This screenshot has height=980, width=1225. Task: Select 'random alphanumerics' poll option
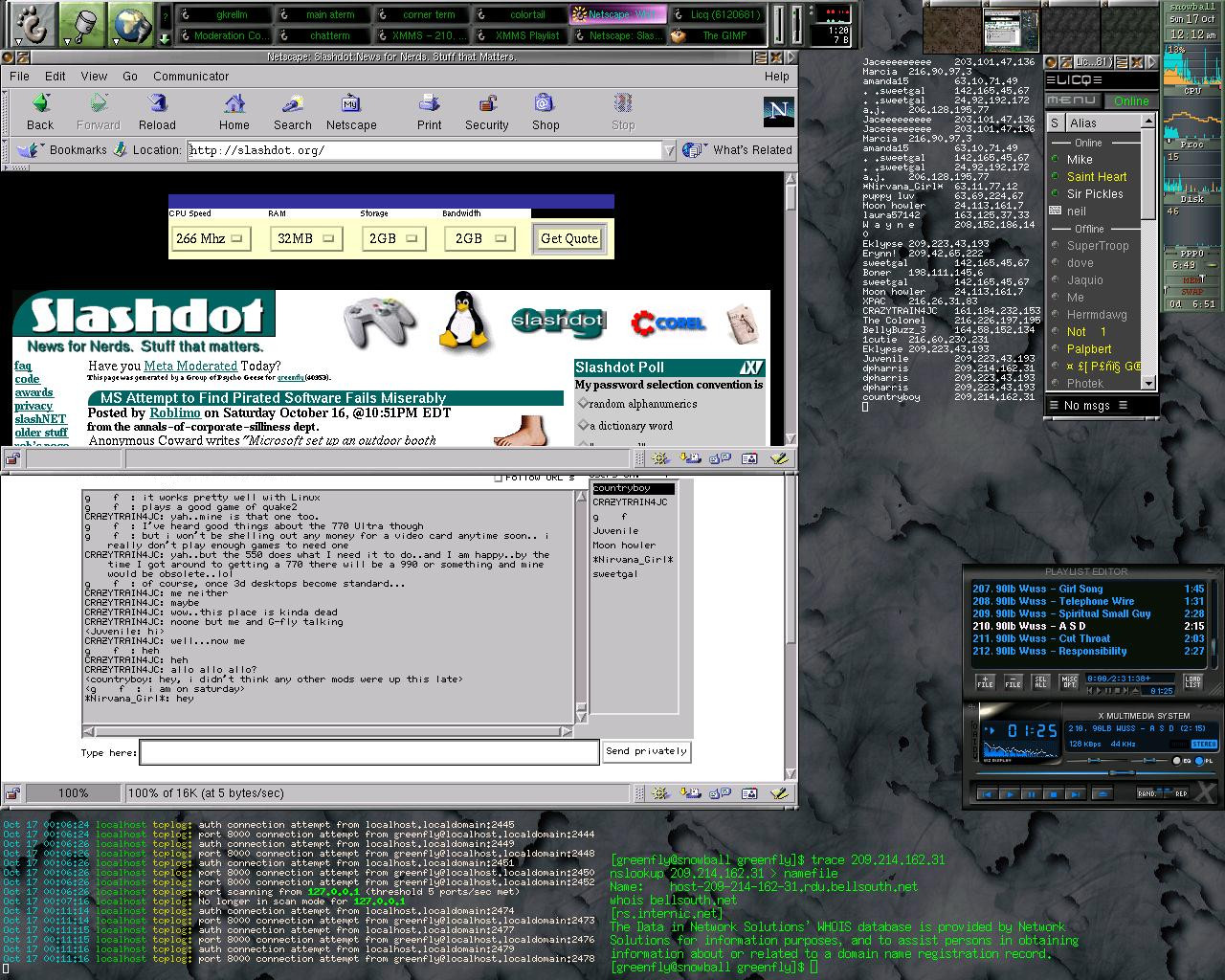[x=581, y=403]
